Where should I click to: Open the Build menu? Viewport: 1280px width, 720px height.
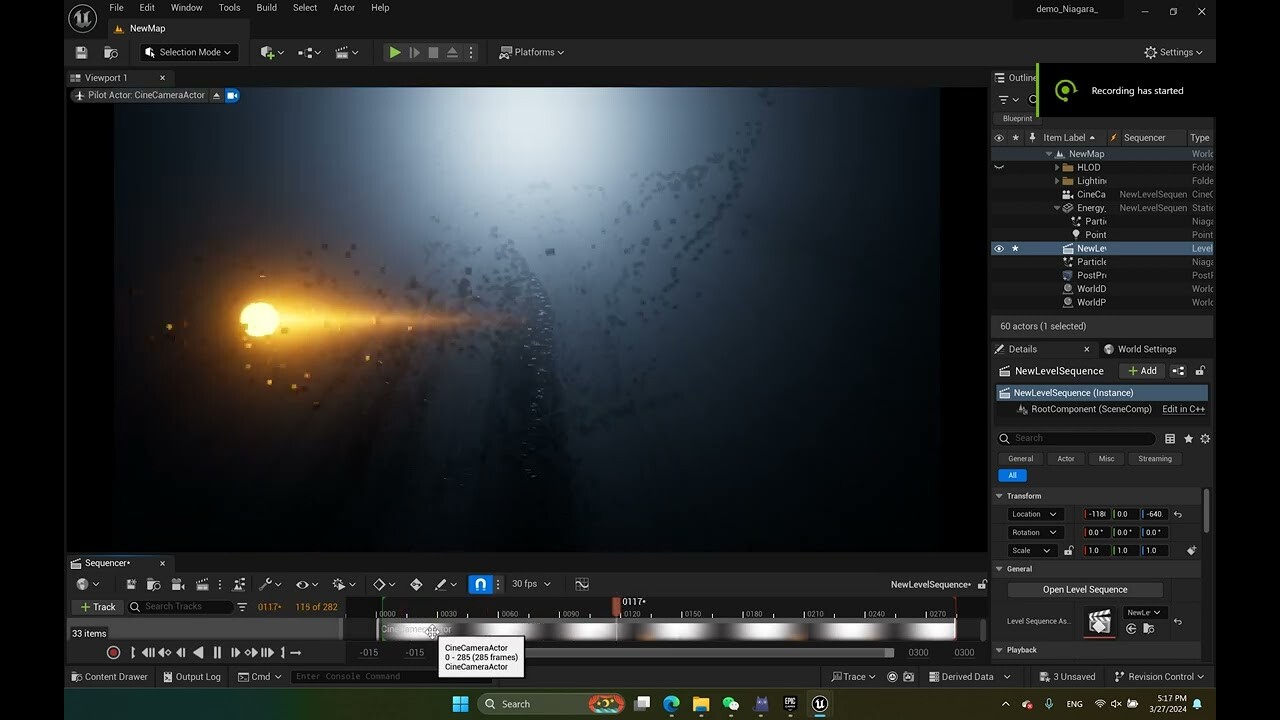pyautogui.click(x=266, y=7)
